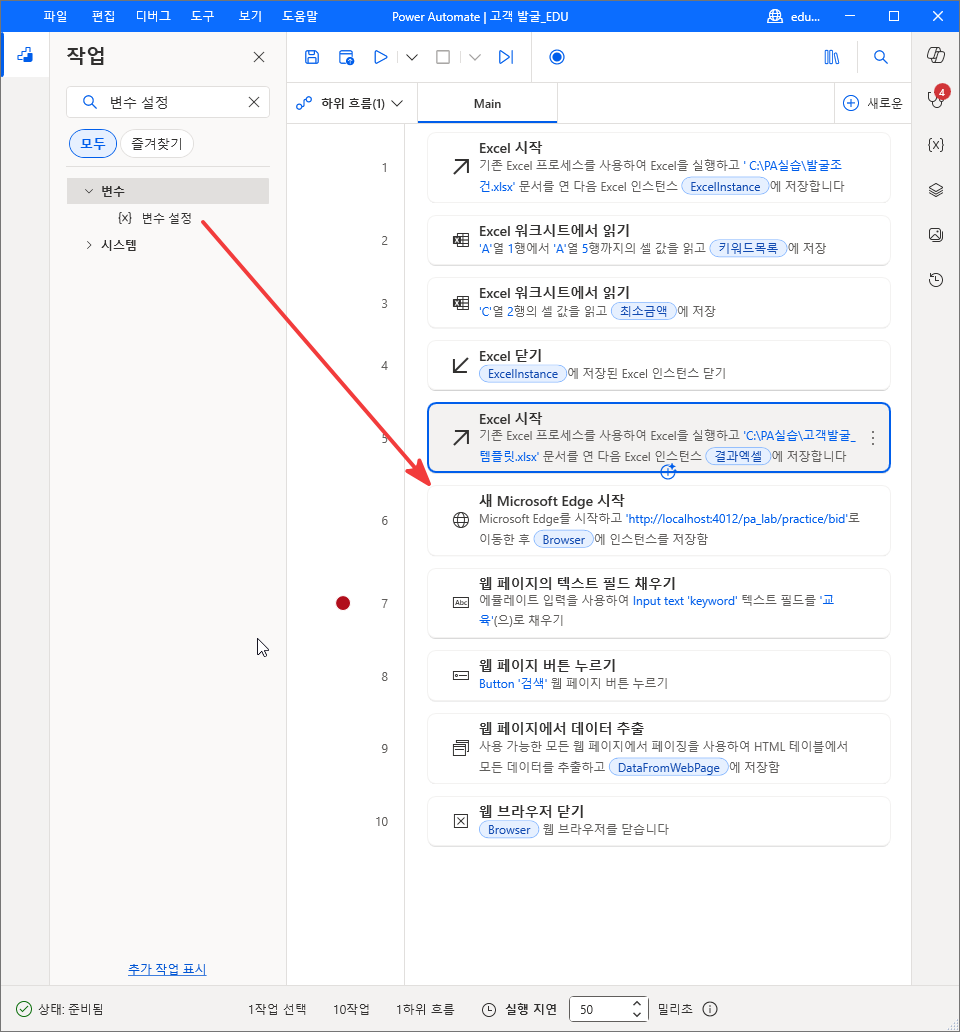Run the flow with the play icon
The image size is (960, 1032).
[x=380, y=57]
